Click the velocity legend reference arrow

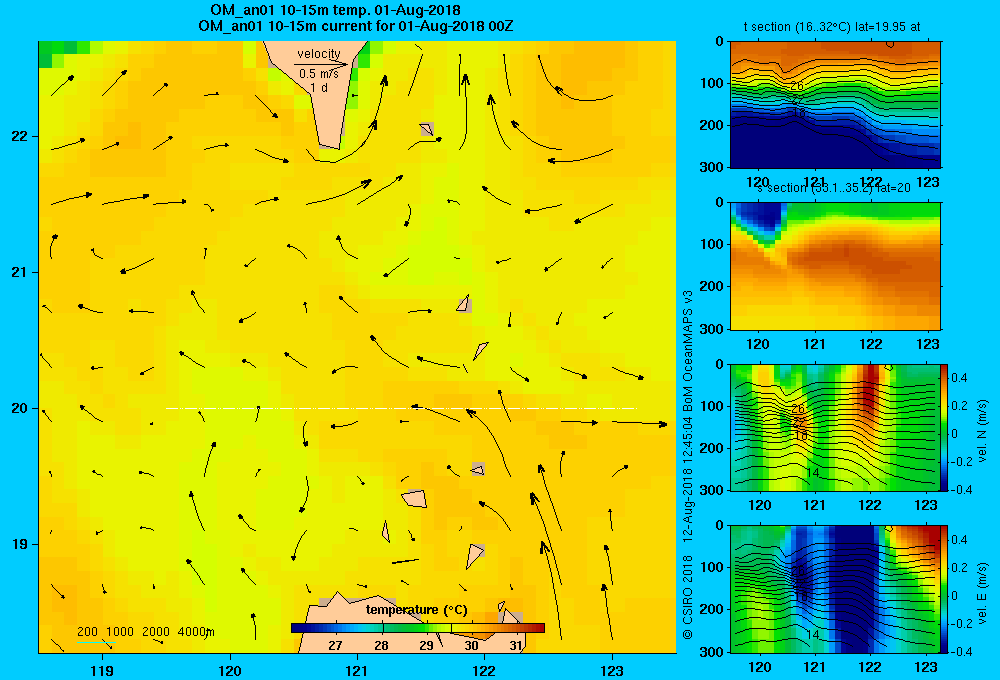click(x=321, y=64)
